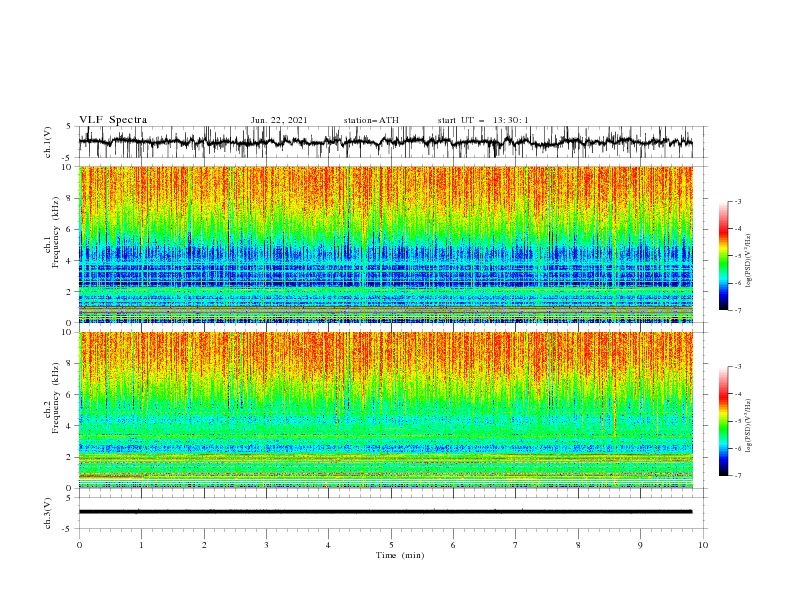This screenshot has height=612, width=792.
Task: Click the ch.3 flat voltage trace
Action: pos(385,512)
